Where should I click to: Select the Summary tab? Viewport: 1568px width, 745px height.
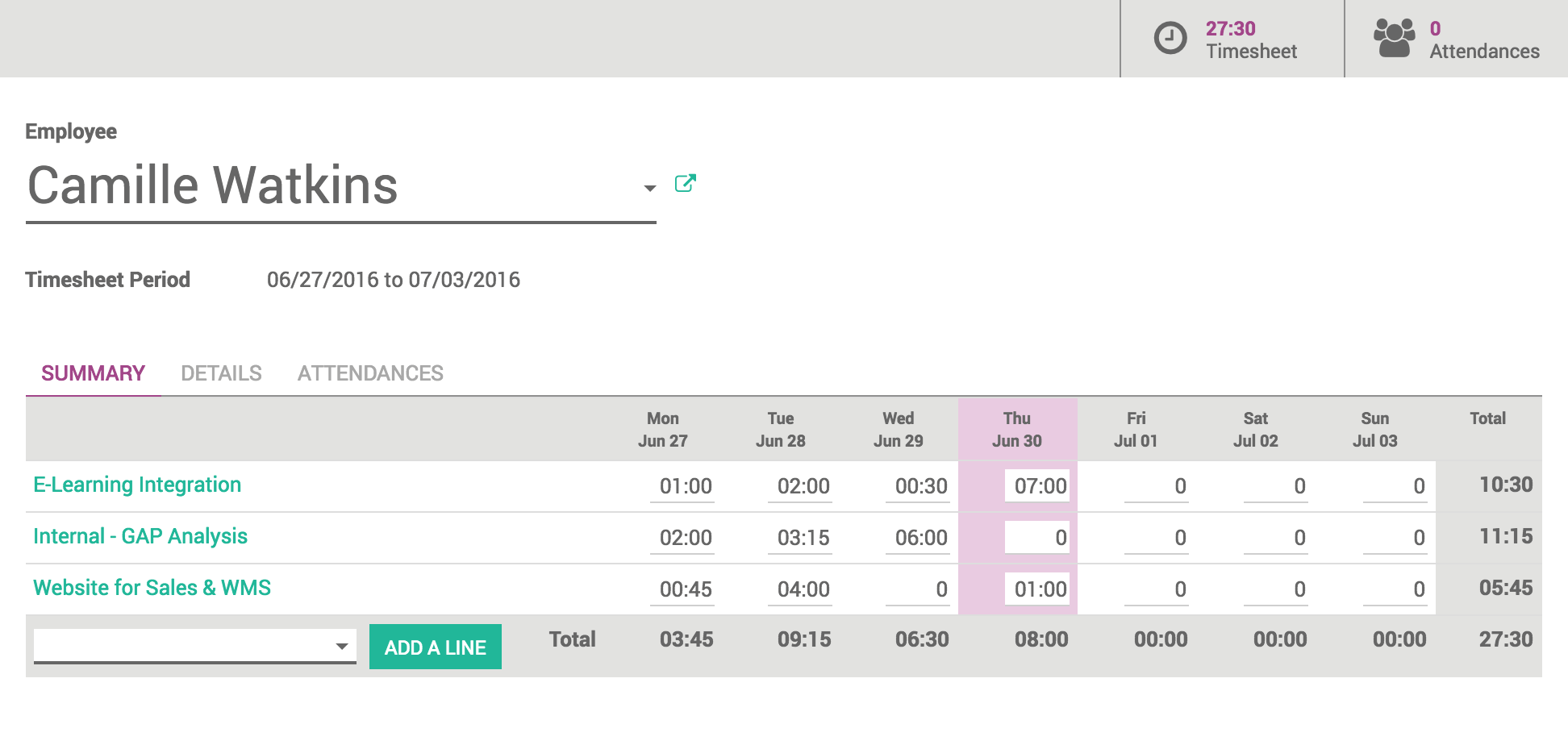click(93, 373)
